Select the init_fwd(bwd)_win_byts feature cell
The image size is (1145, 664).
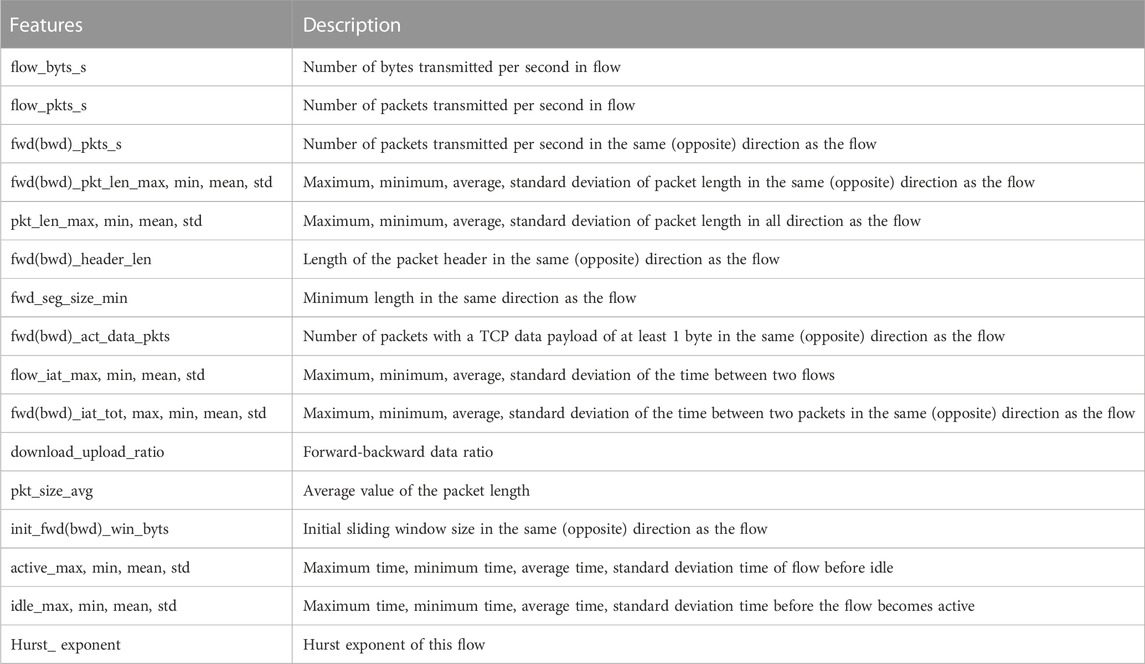pyautogui.click(x=146, y=529)
